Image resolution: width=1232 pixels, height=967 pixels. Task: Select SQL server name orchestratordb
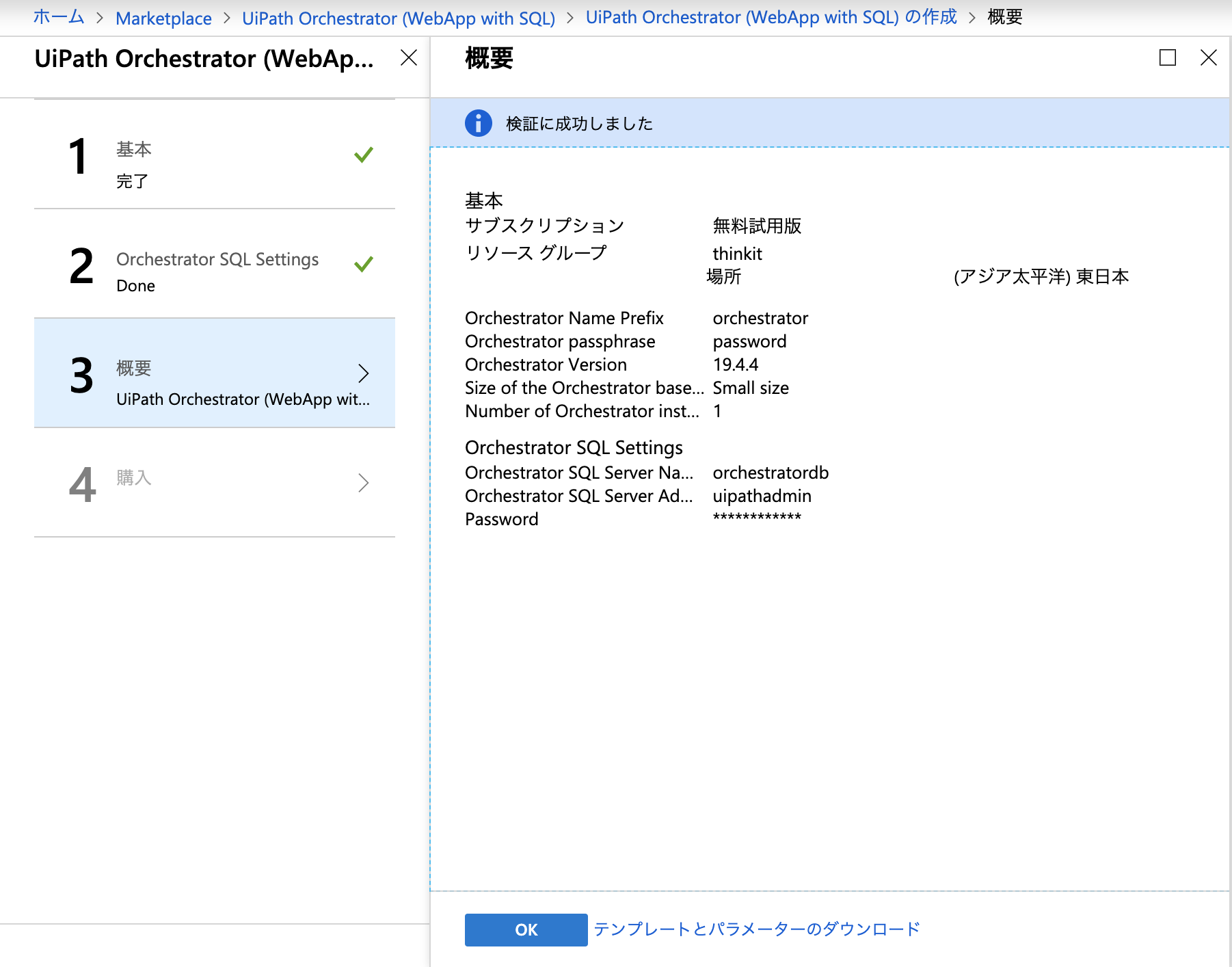click(771, 473)
